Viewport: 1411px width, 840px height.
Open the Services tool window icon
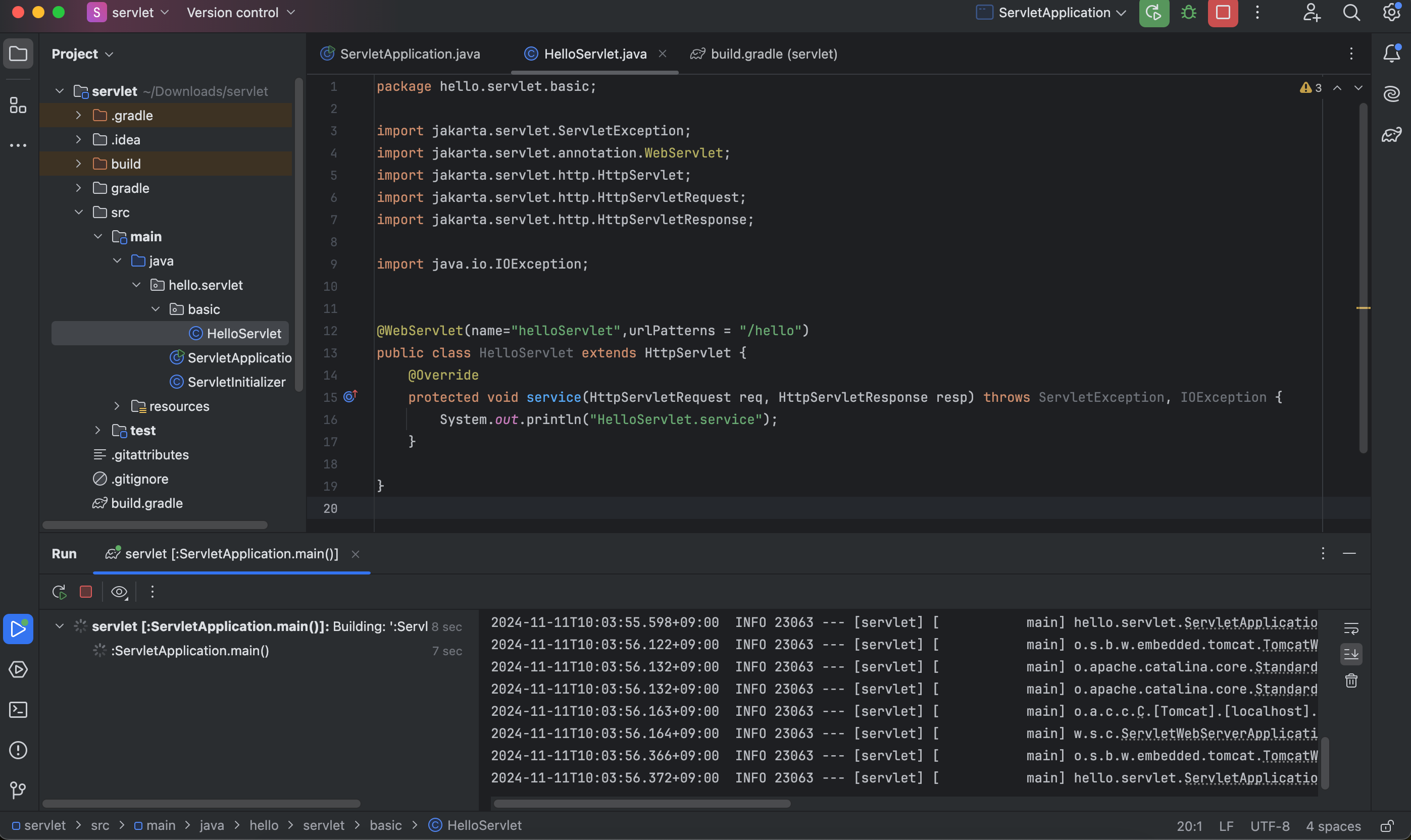click(18, 669)
